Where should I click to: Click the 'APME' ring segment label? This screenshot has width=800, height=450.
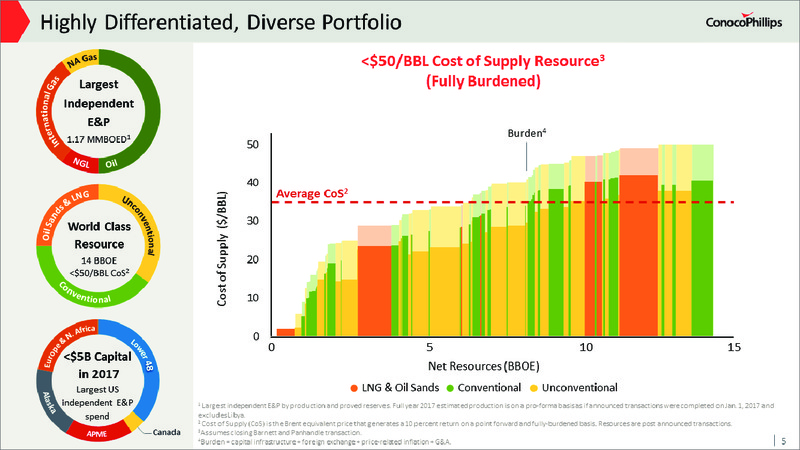(96, 434)
